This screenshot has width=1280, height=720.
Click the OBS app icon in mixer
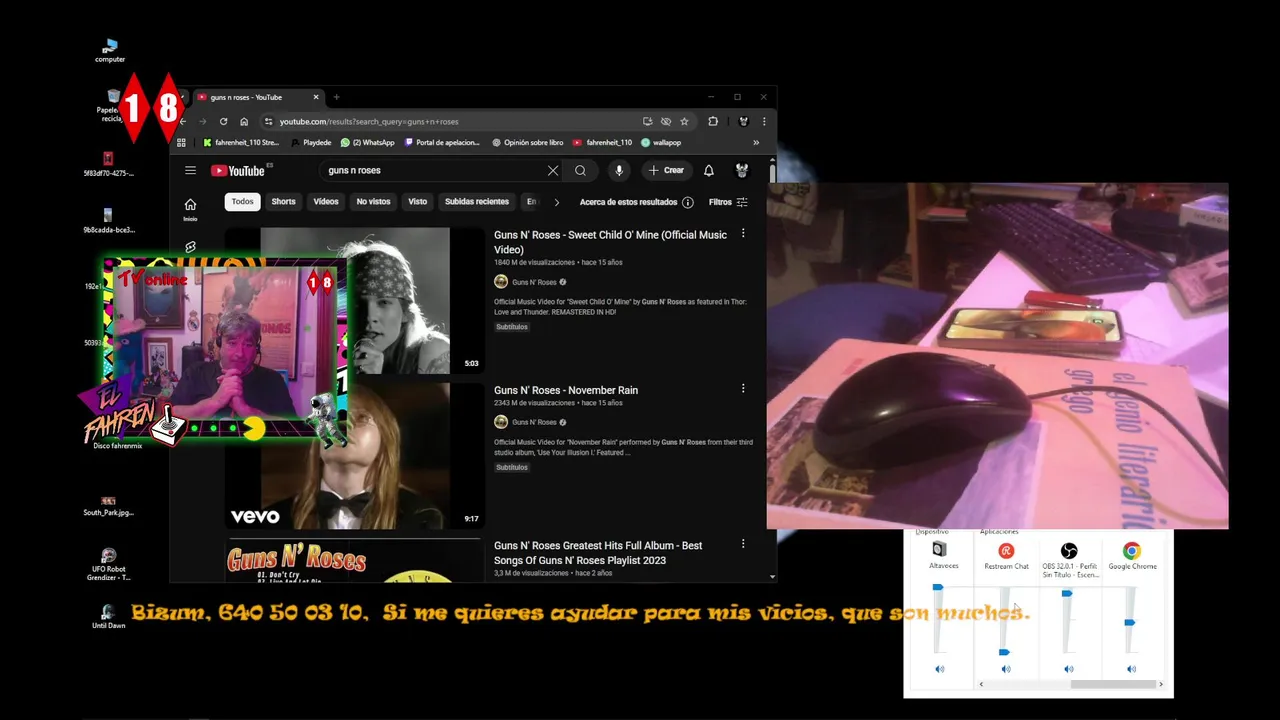1069,551
